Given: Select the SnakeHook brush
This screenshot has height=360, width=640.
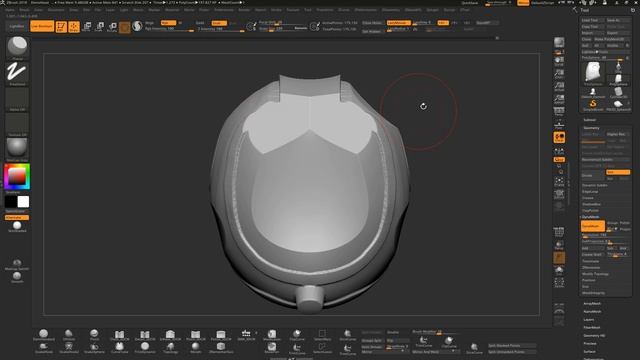Looking at the screenshot, I should pyautogui.click(x=44, y=347).
